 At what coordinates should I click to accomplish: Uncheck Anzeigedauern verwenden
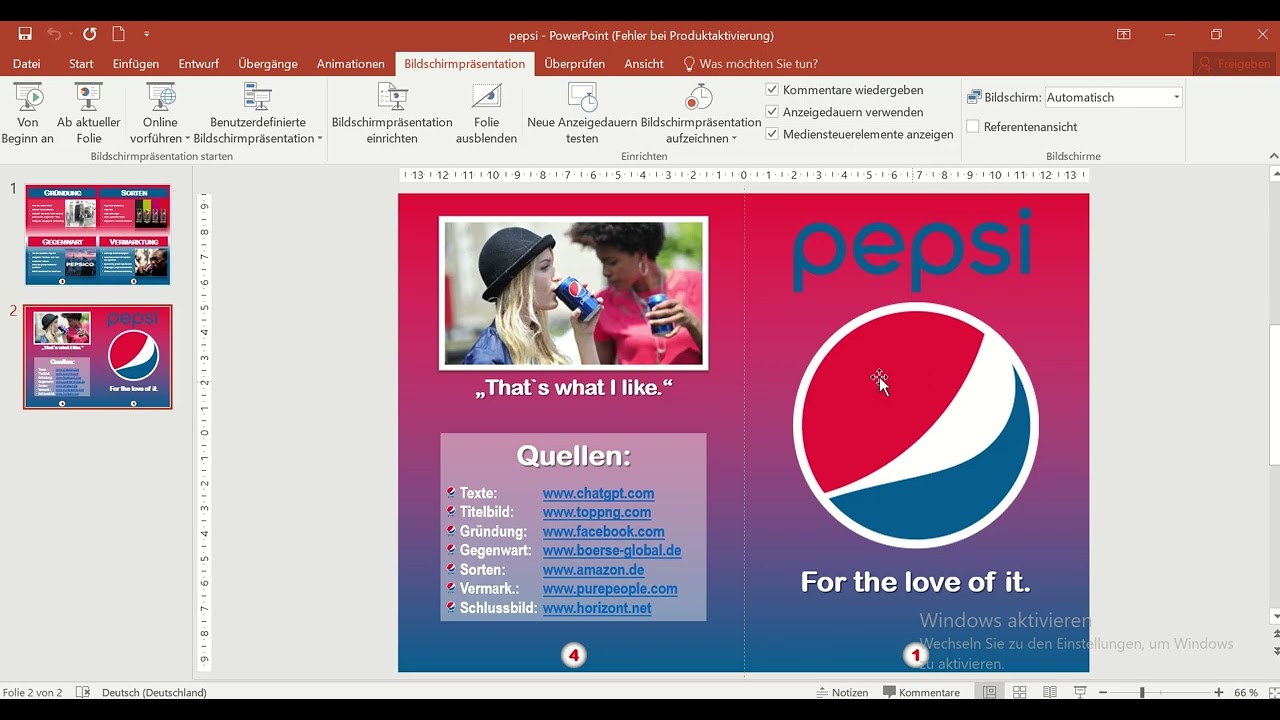[x=772, y=112]
